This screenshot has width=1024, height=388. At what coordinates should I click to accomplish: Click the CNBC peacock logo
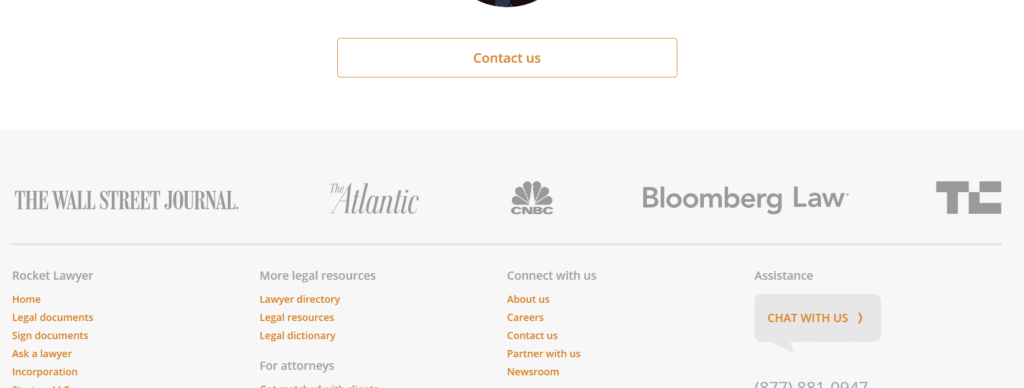tap(532, 198)
